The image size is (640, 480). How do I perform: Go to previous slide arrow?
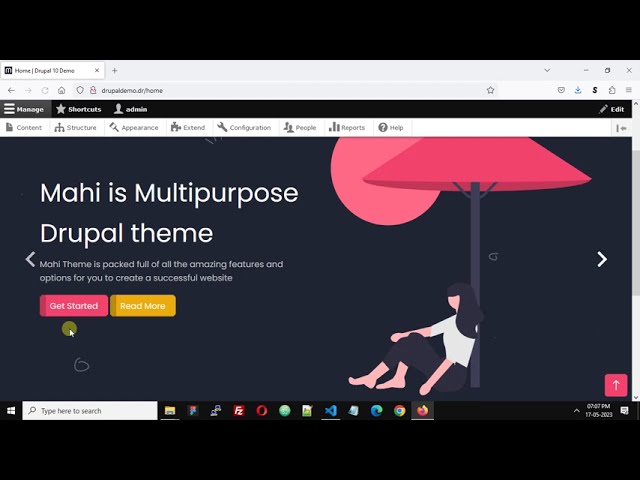coord(30,259)
